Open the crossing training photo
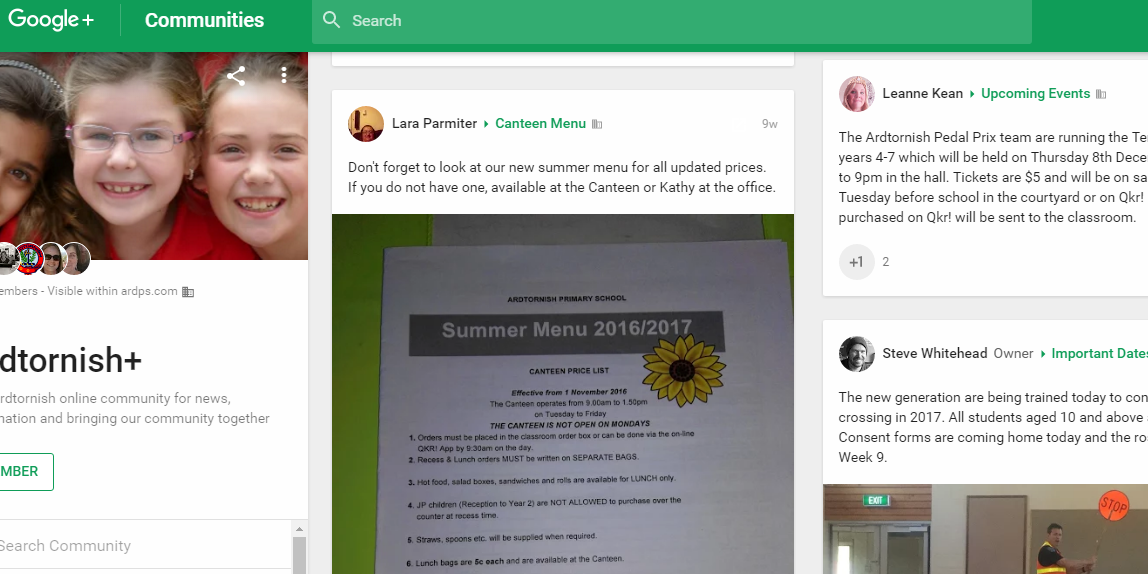Viewport: 1148px width, 574px height. point(985,529)
